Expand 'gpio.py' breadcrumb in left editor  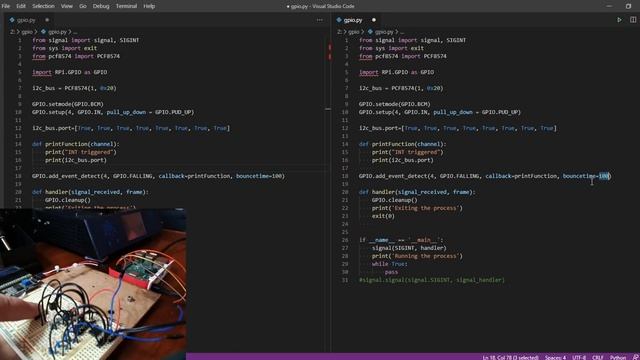(57, 31)
